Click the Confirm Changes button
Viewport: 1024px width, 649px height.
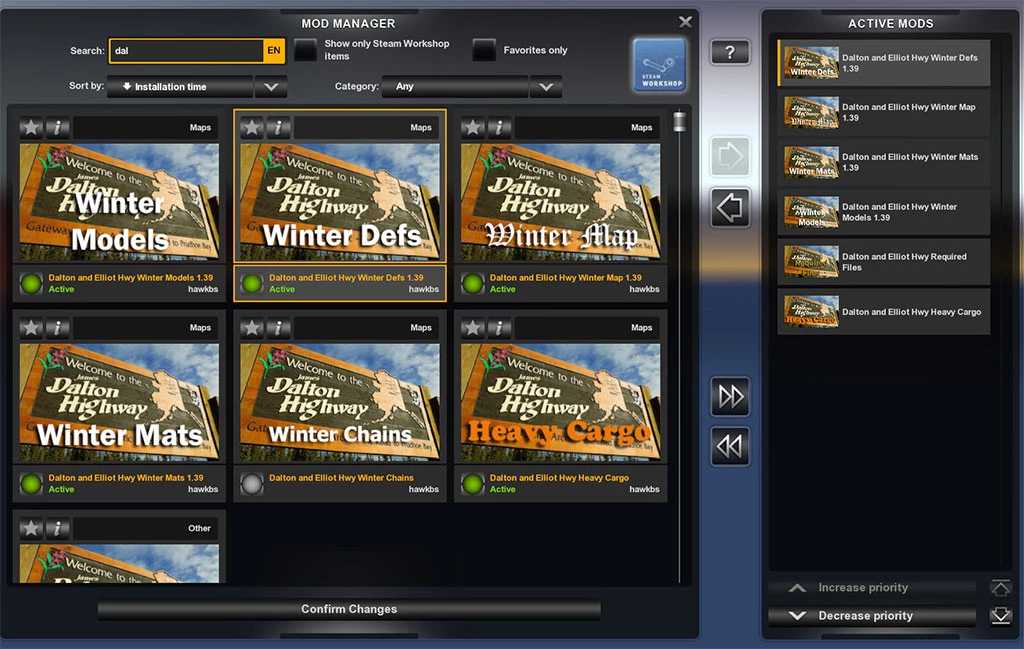tap(349, 609)
